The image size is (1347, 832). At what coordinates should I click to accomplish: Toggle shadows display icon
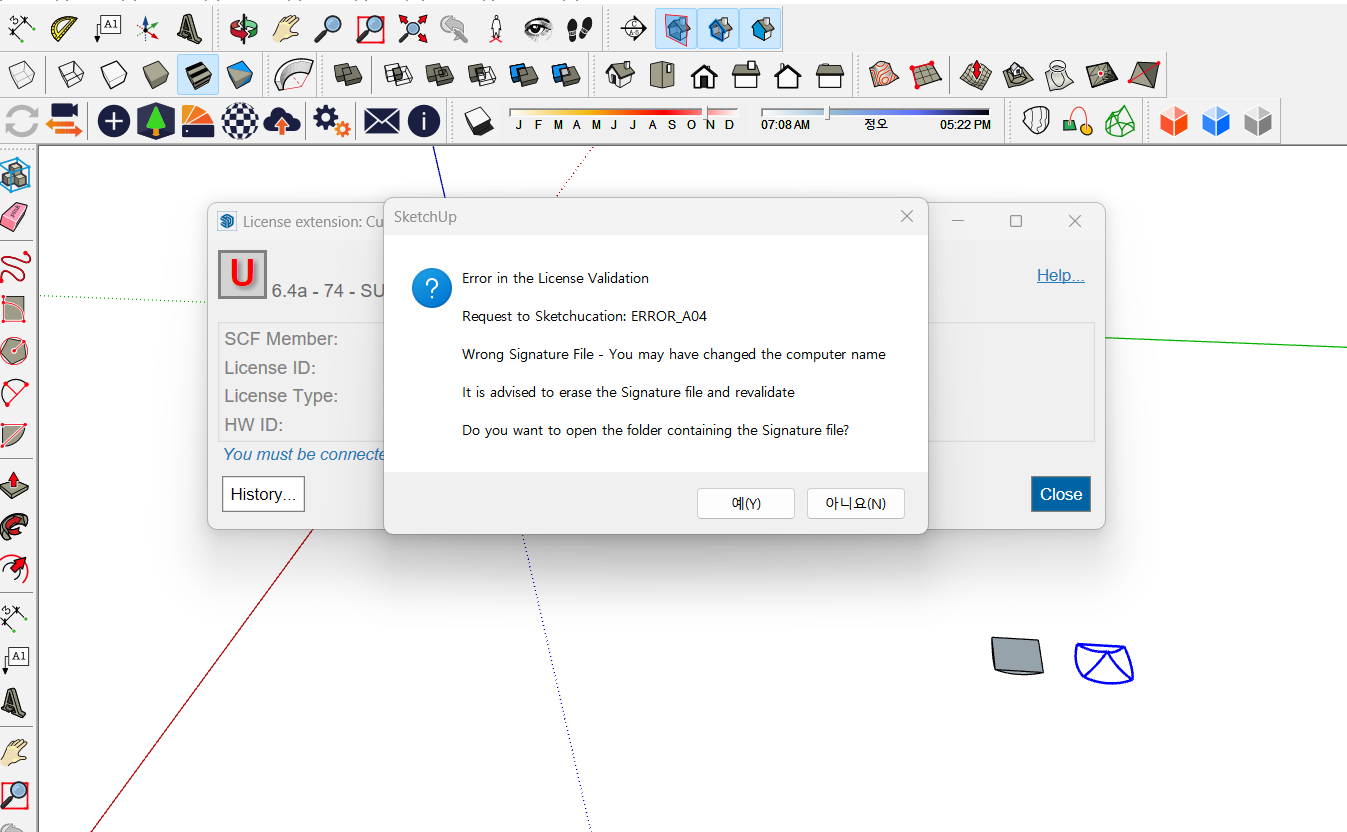[x=480, y=122]
